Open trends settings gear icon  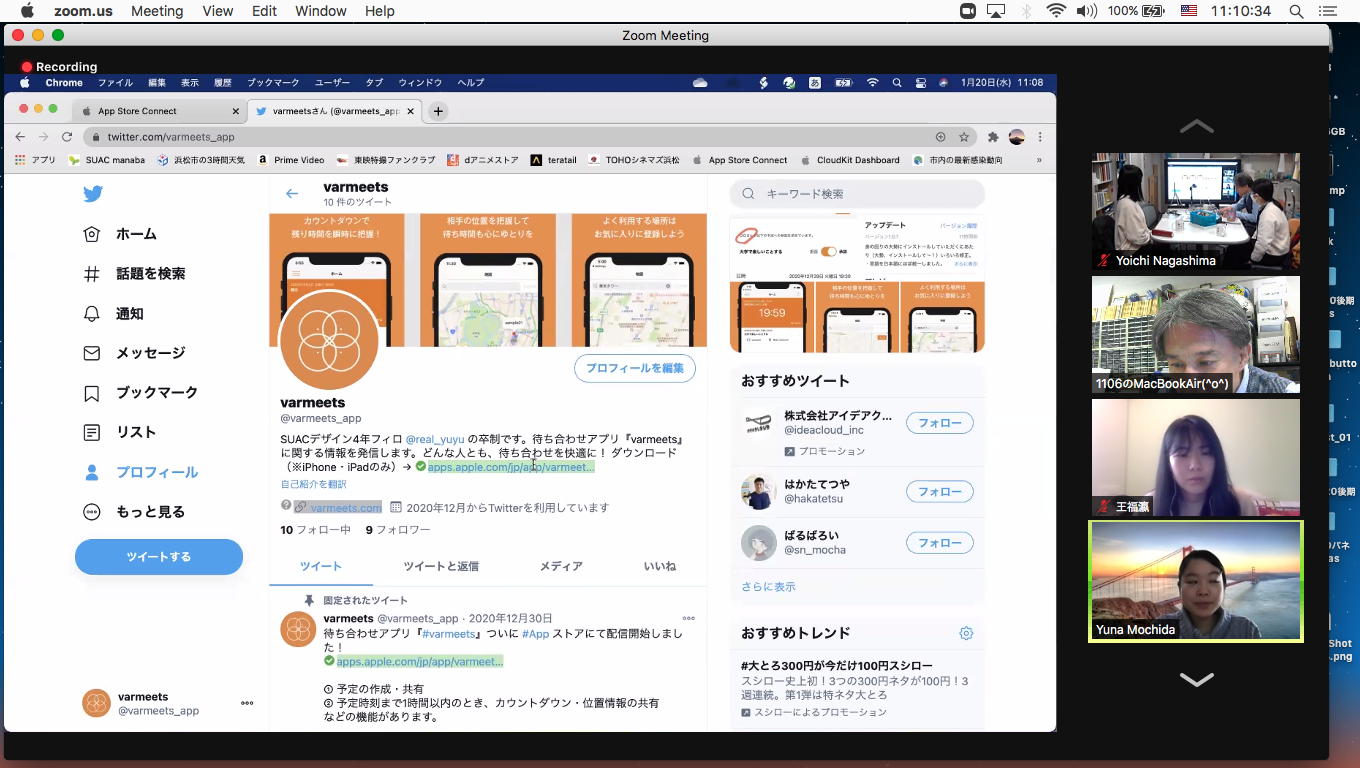point(966,633)
